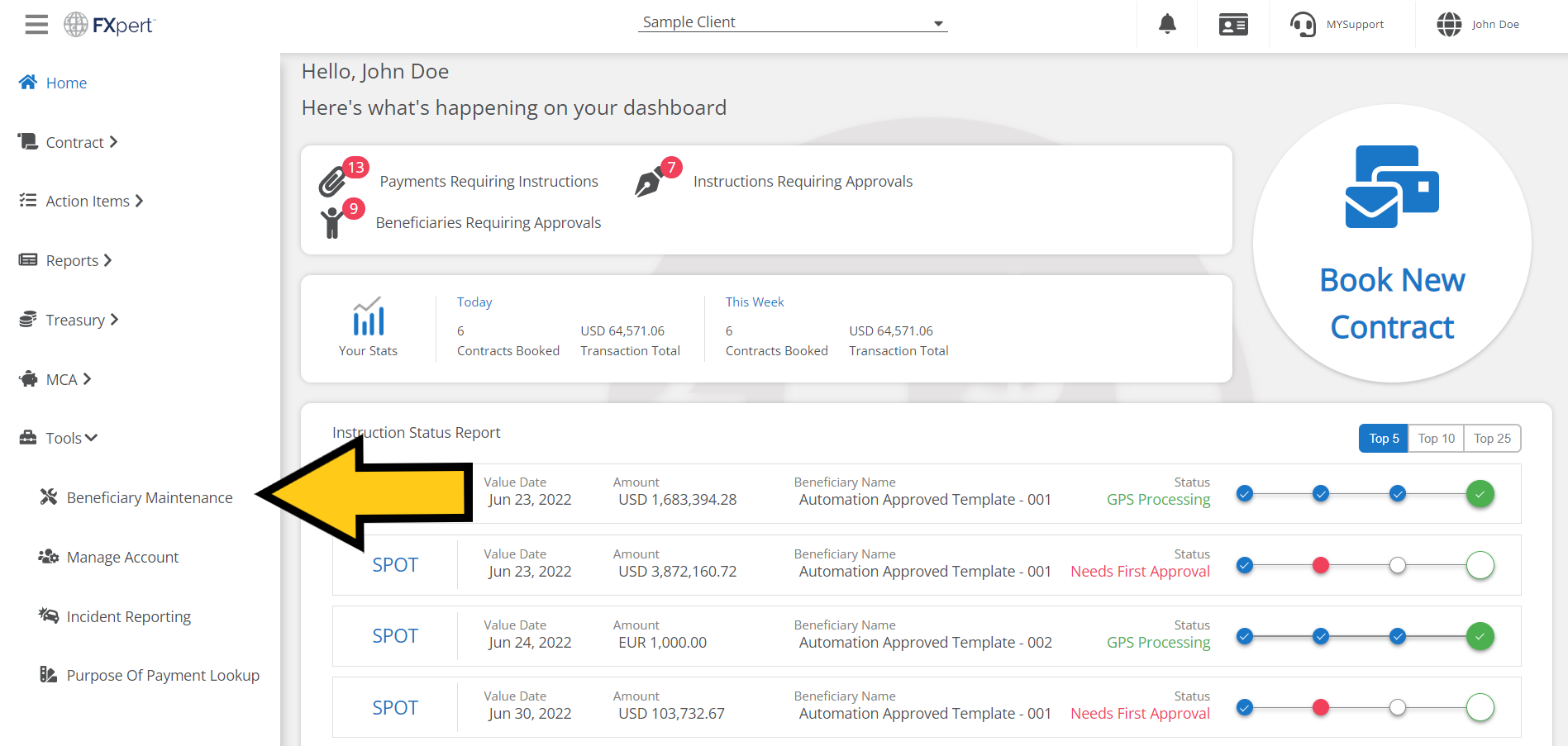Click the Treasury coins icon
This screenshot has width=1568, height=746.
(28, 319)
